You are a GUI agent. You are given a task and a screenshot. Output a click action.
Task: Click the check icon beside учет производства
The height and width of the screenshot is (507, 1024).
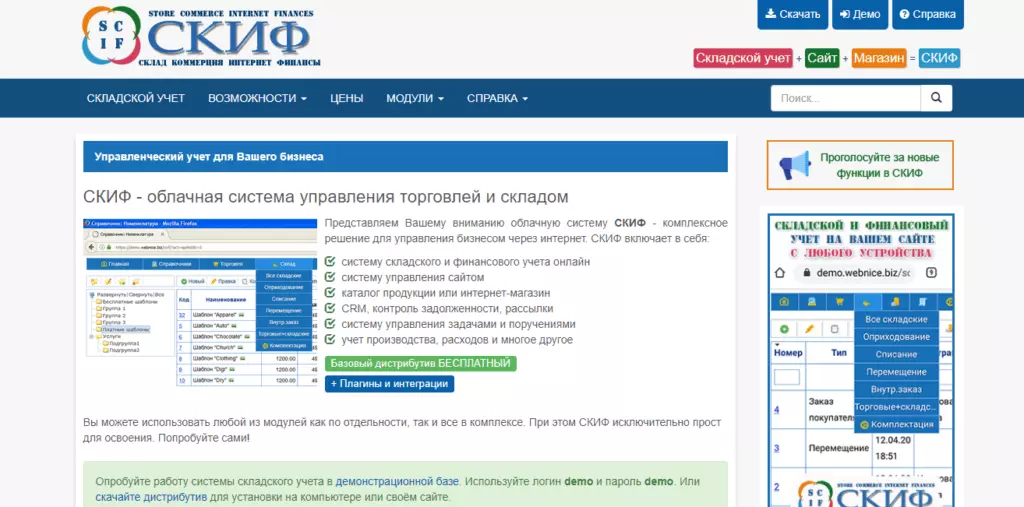330,340
